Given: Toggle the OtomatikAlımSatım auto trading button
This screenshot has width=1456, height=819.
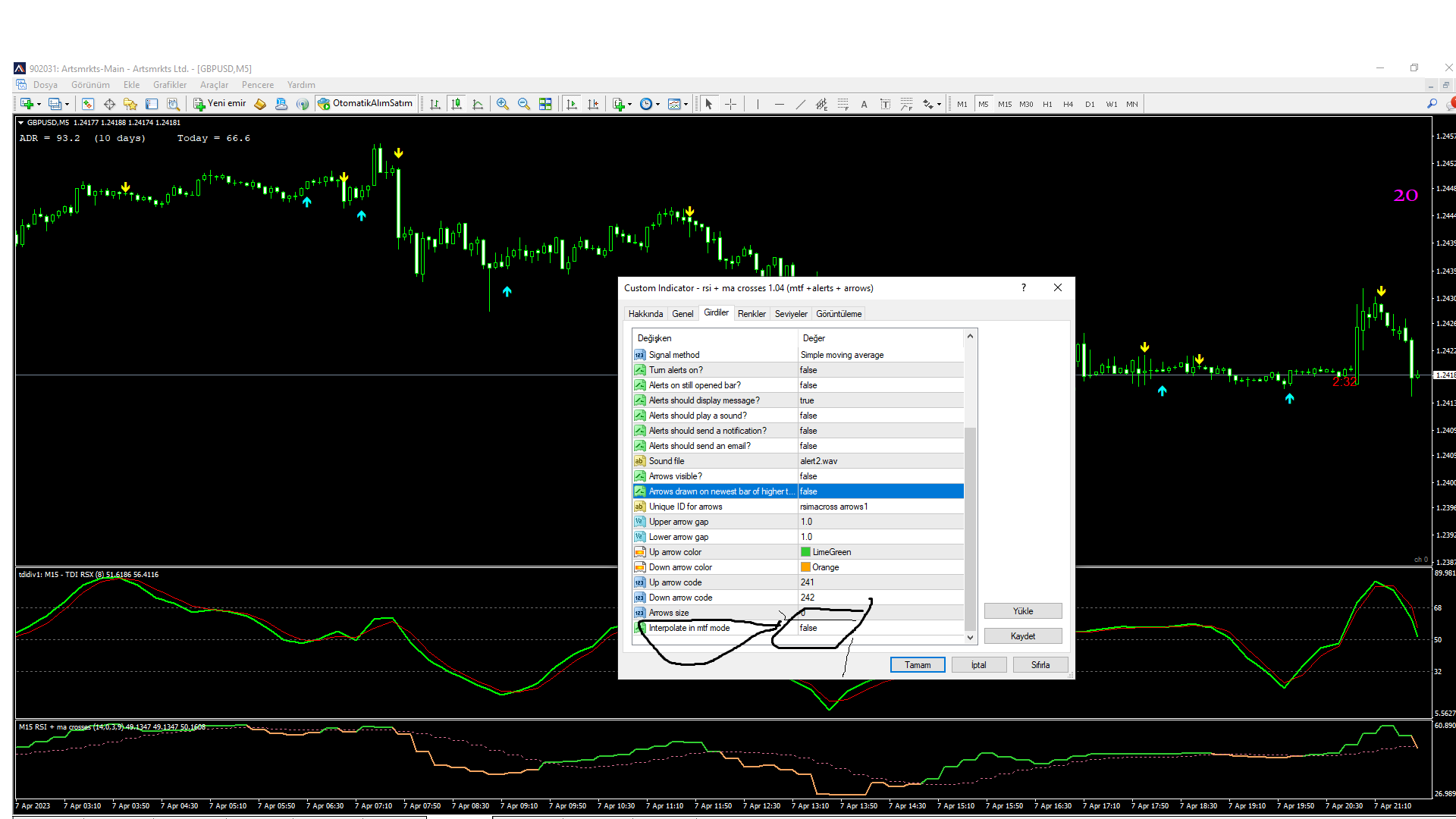Looking at the screenshot, I should click(x=366, y=104).
